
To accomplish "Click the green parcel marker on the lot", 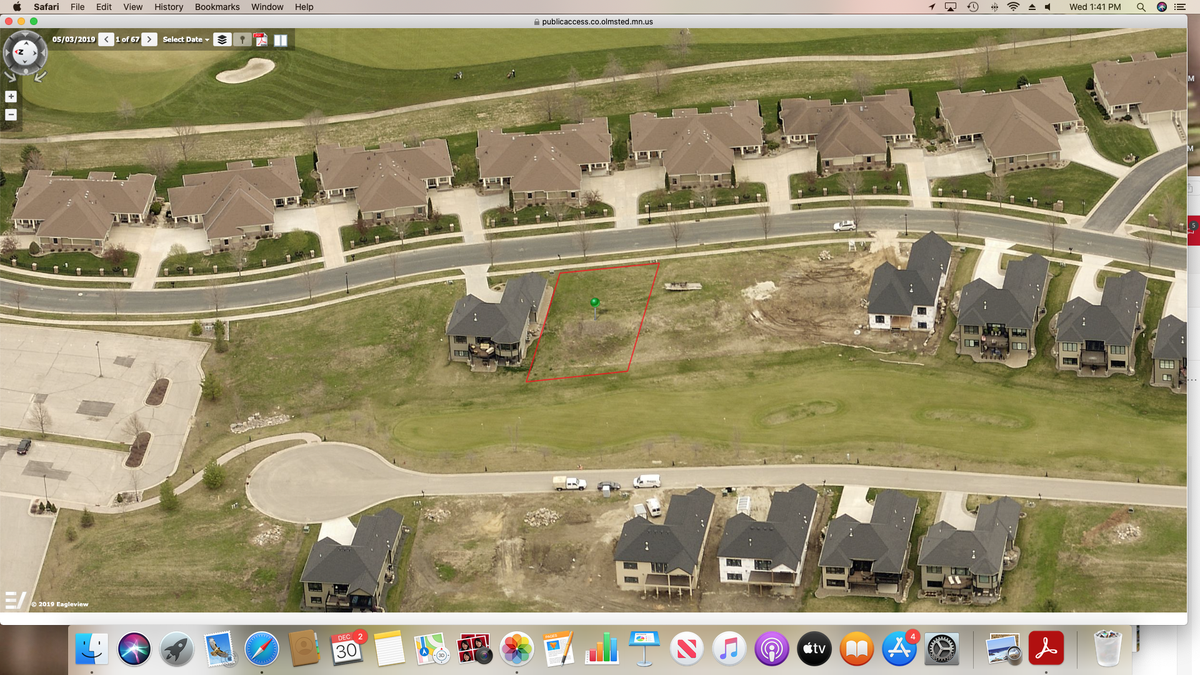I will point(595,300).
